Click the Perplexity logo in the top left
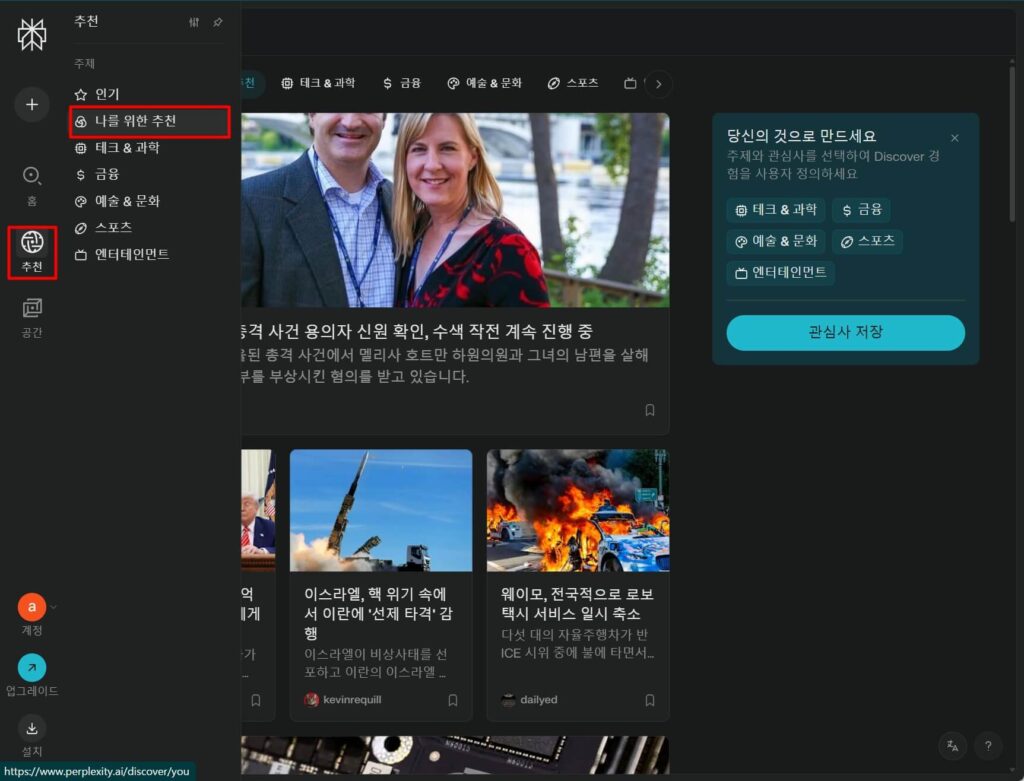The height and width of the screenshot is (781, 1024). pos(31,34)
